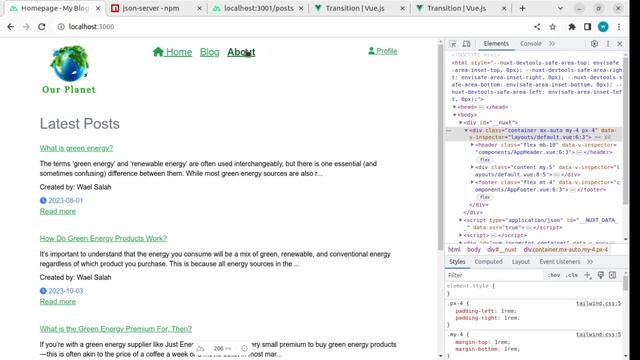Collapse the div id __nuxt node
Viewport: 640px width, 360px height.
[x=460, y=122]
